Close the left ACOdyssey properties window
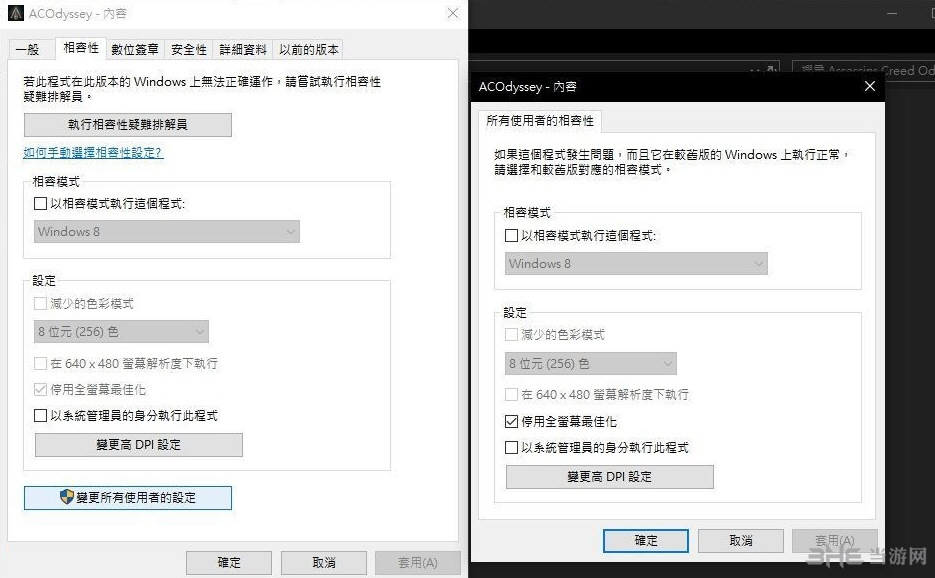Image resolution: width=935 pixels, height=578 pixels. point(453,14)
